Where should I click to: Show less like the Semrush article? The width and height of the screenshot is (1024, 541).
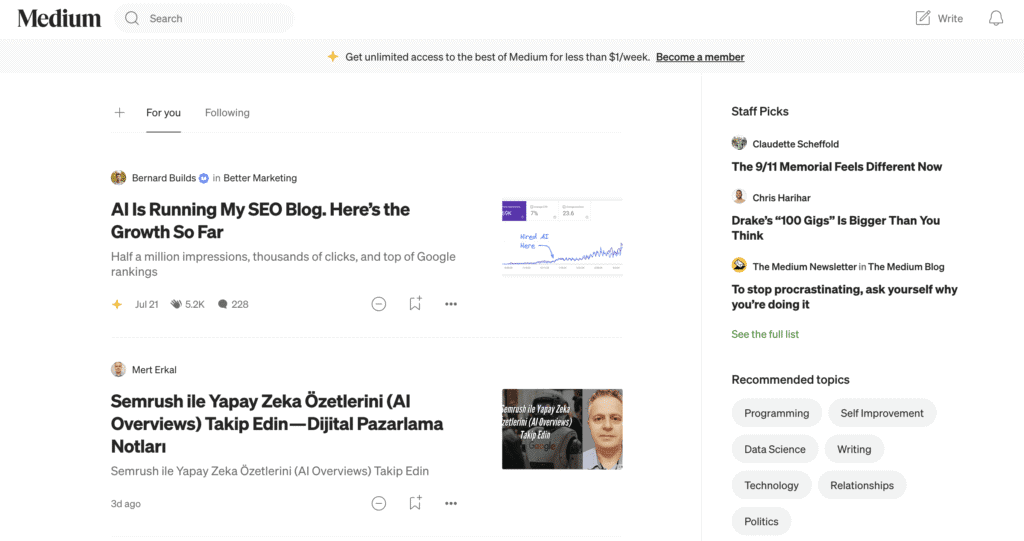coord(379,503)
